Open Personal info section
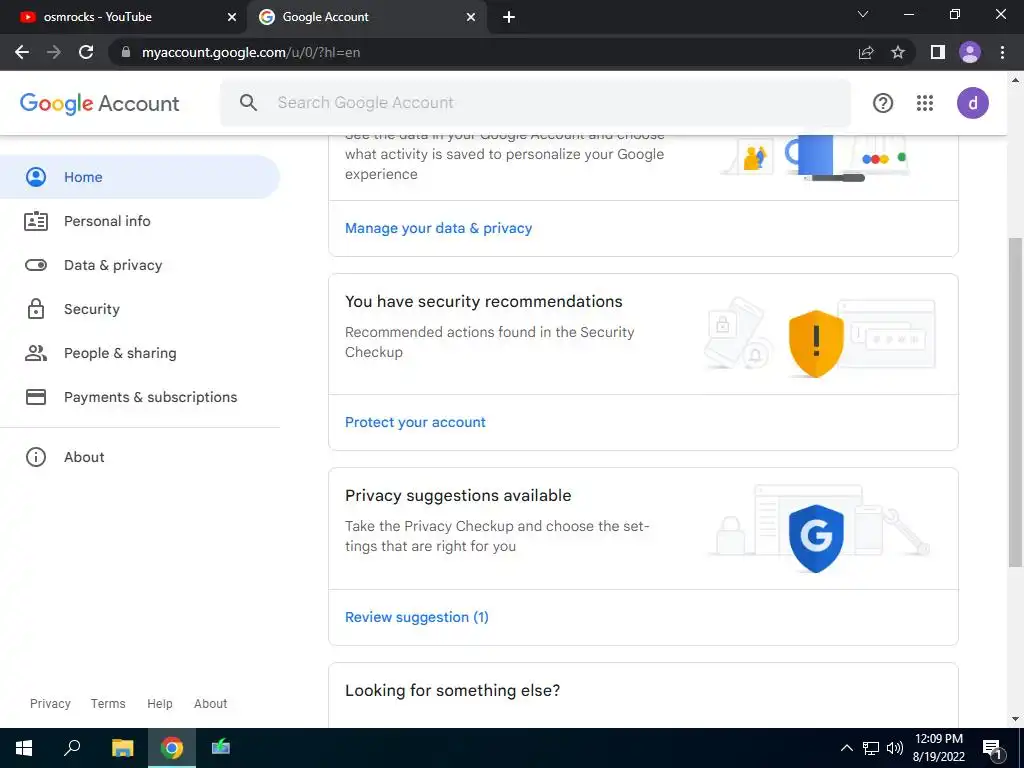 coord(140,221)
